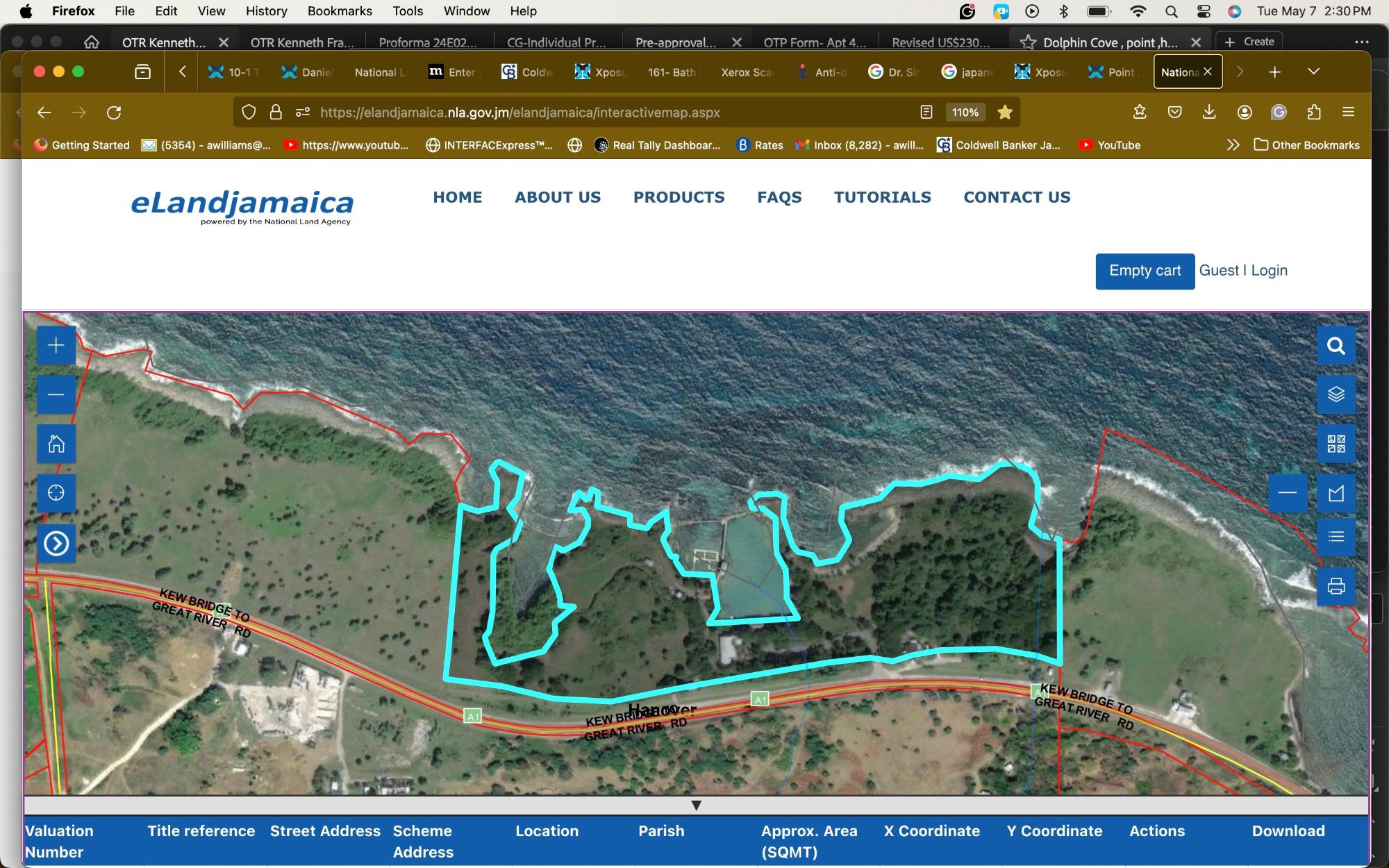Expand the left panel circled arrow

click(56, 543)
